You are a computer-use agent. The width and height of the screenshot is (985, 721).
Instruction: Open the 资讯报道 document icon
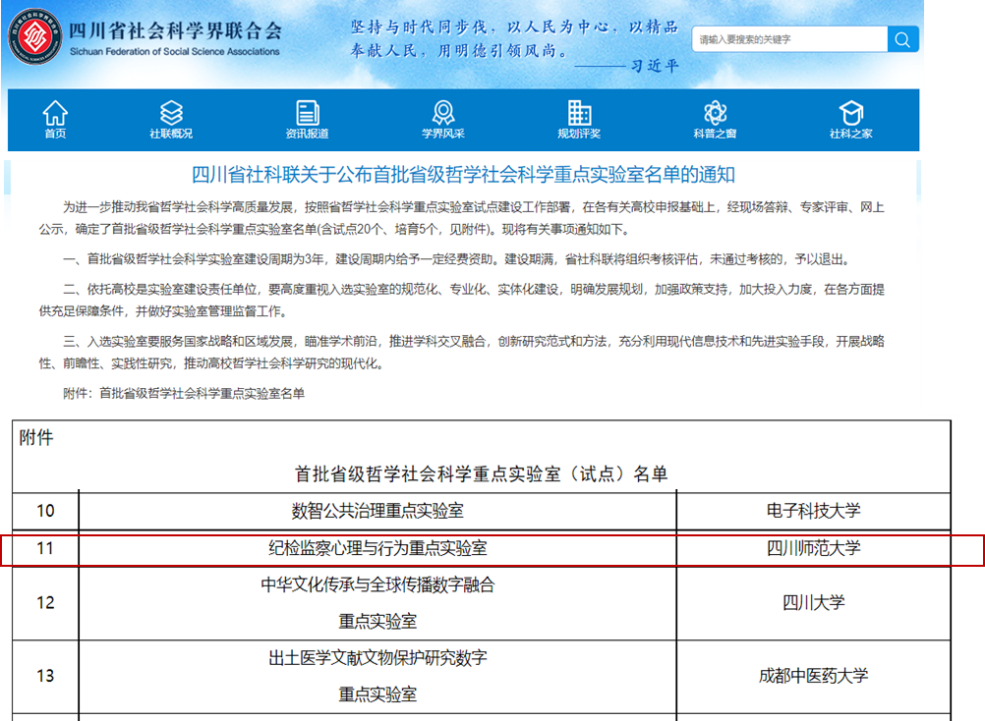click(307, 113)
